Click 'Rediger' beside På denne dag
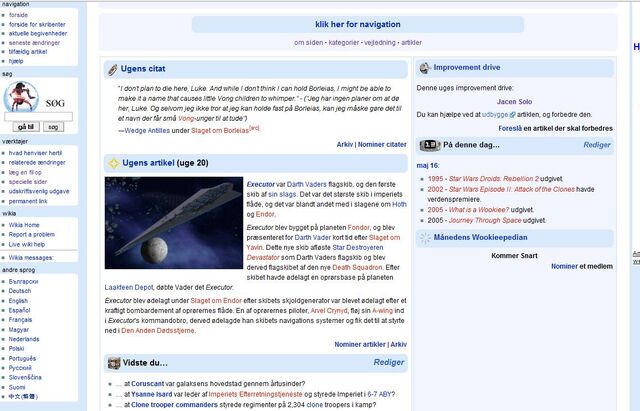This screenshot has width=640, height=411. [597, 145]
